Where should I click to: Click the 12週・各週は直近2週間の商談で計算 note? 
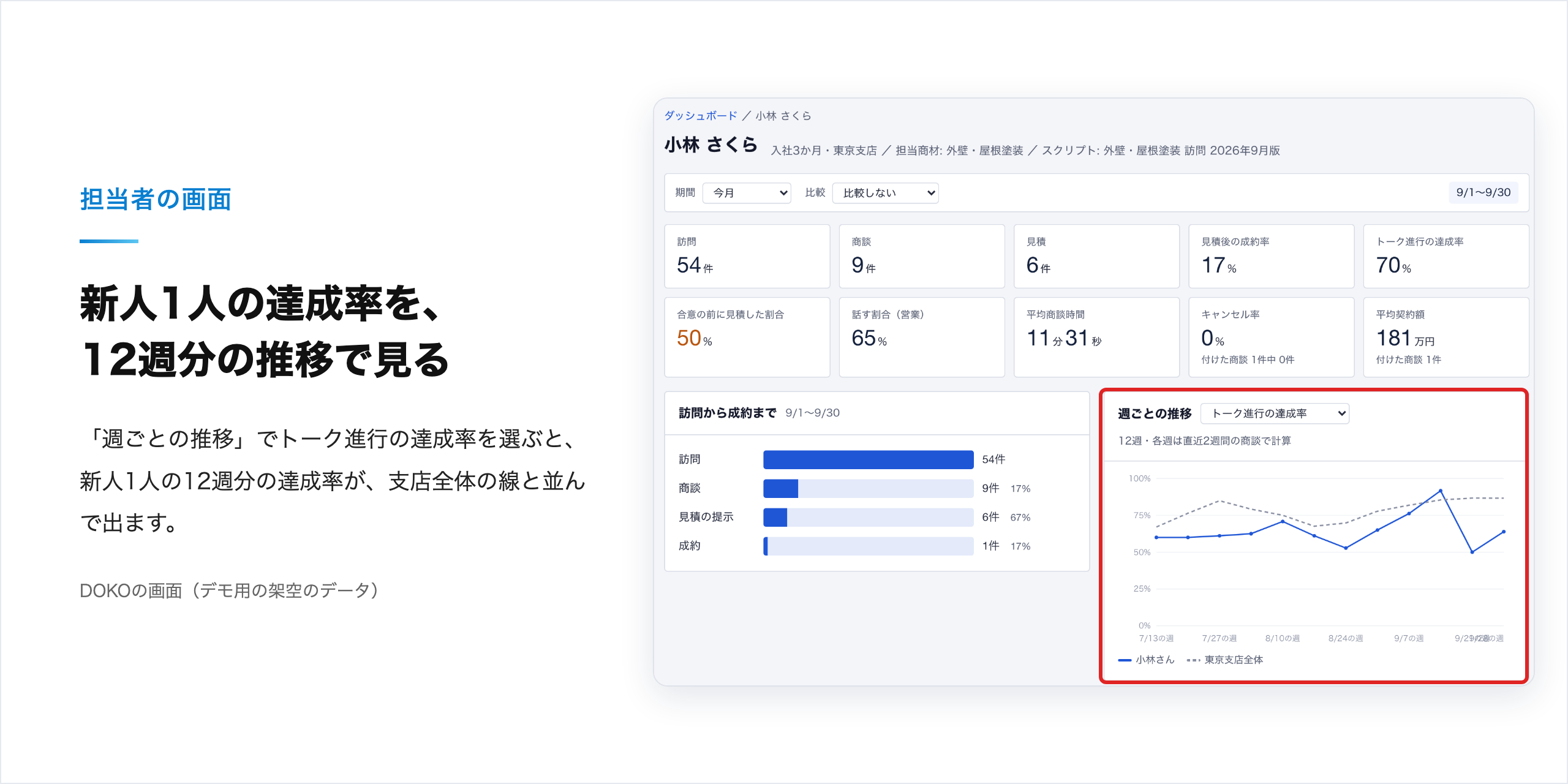coord(1204,441)
